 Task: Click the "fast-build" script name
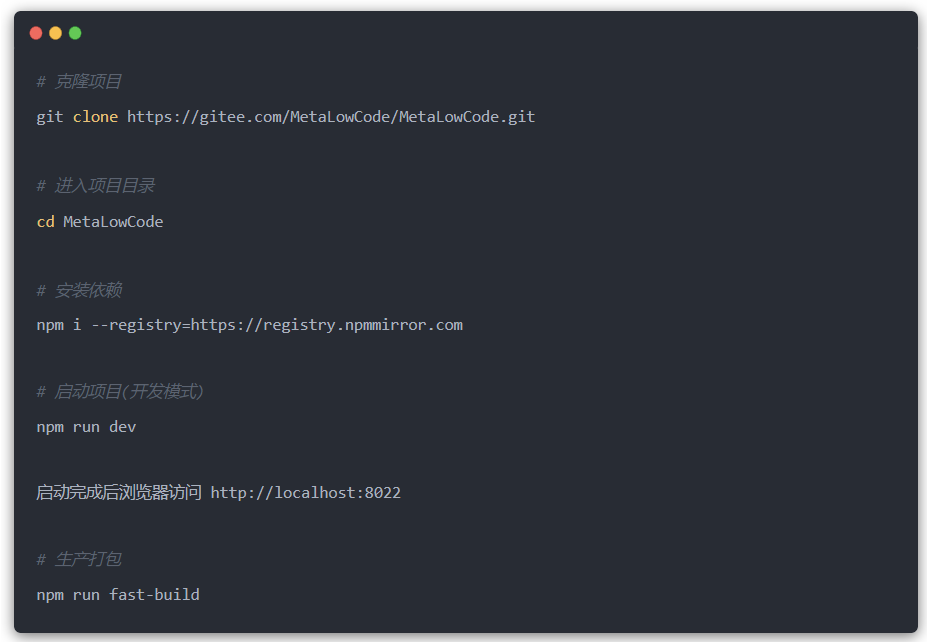[154, 595]
